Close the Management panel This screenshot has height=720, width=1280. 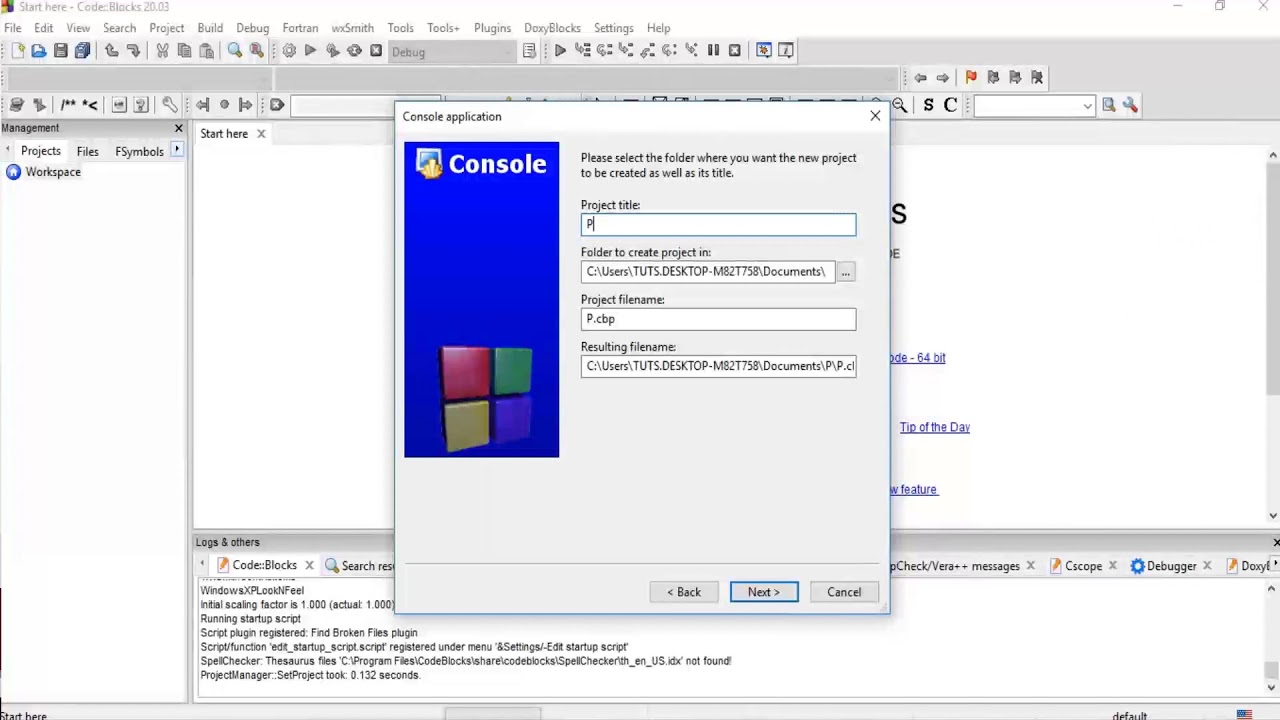coord(179,128)
